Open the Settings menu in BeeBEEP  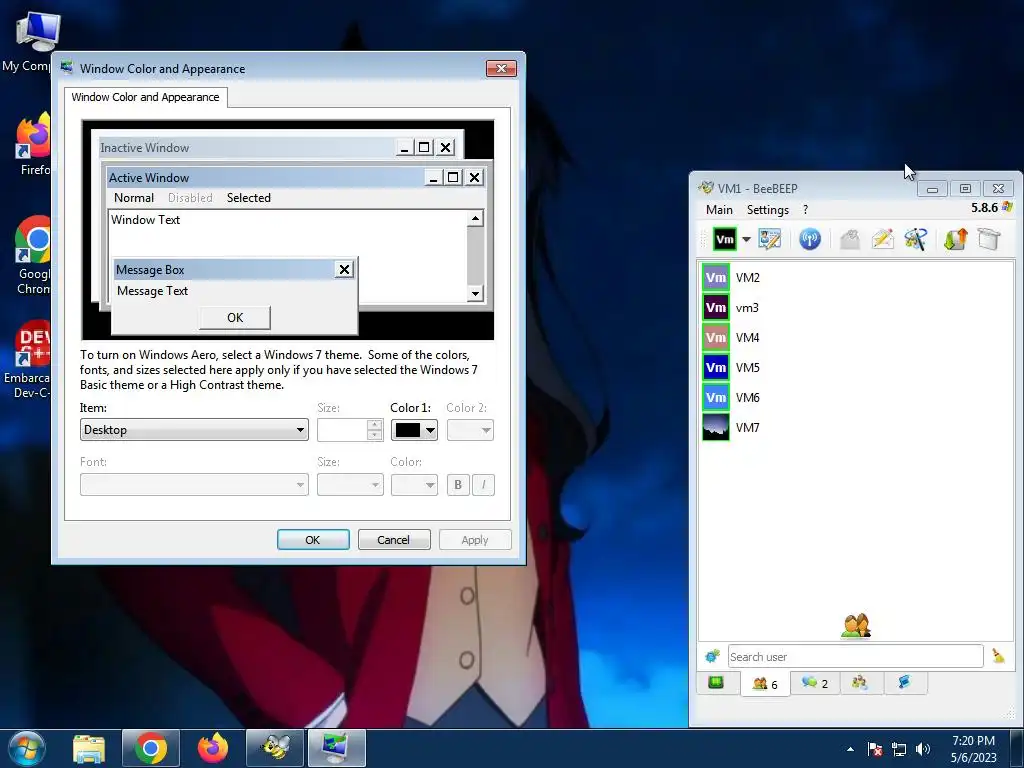pos(767,210)
